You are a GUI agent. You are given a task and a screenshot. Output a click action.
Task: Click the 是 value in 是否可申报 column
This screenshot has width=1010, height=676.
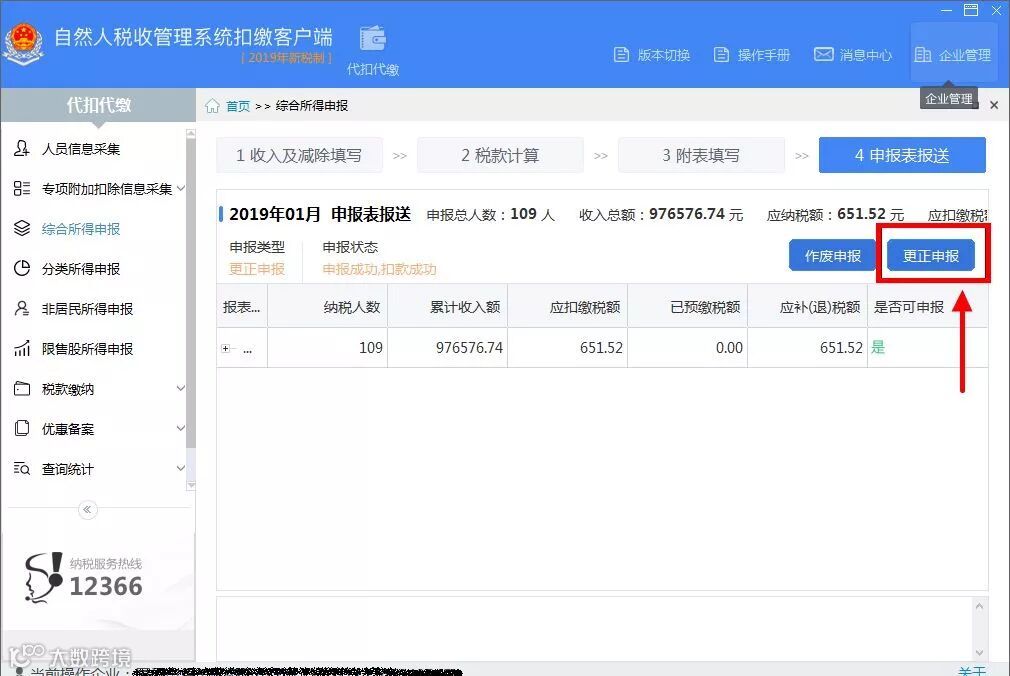878,347
